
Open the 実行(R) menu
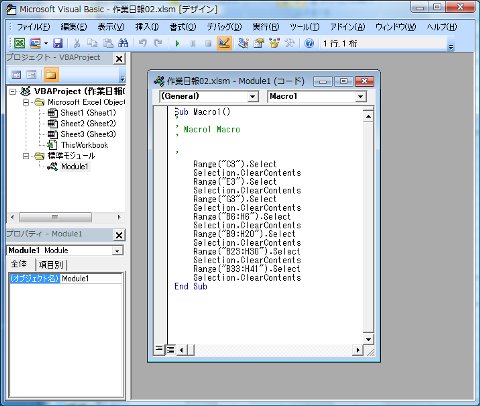[266, 27]
